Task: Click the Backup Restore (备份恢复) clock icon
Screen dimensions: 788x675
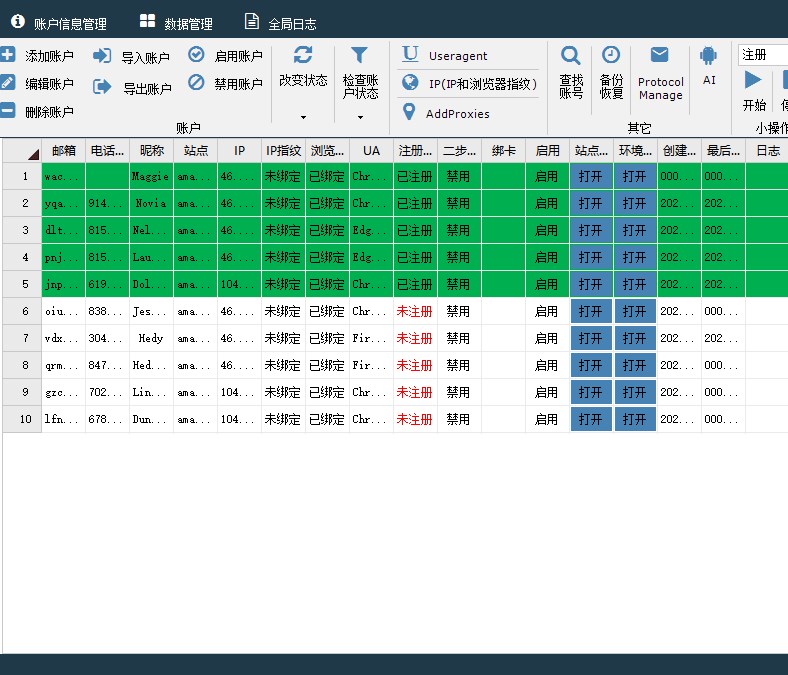Action: (x=611, y=55)
